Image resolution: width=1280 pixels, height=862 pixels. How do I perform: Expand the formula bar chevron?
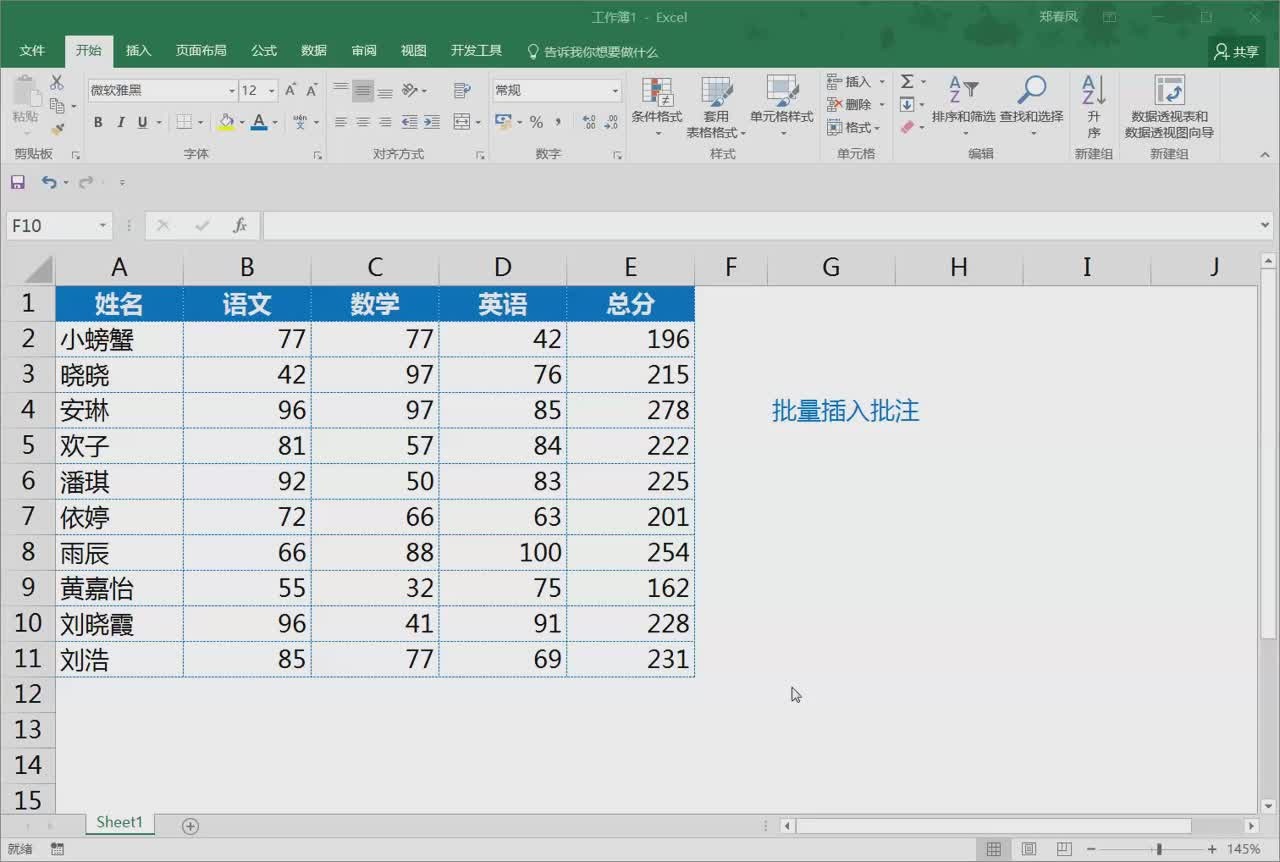coord(1265,226)
